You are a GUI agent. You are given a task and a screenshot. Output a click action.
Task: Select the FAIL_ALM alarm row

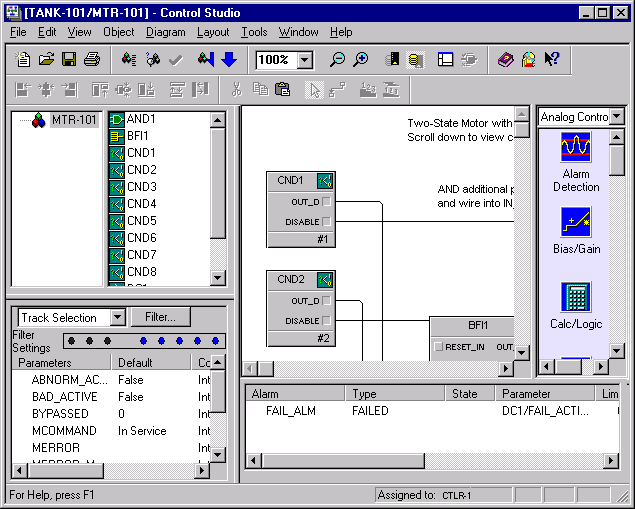tap(433, 411)
